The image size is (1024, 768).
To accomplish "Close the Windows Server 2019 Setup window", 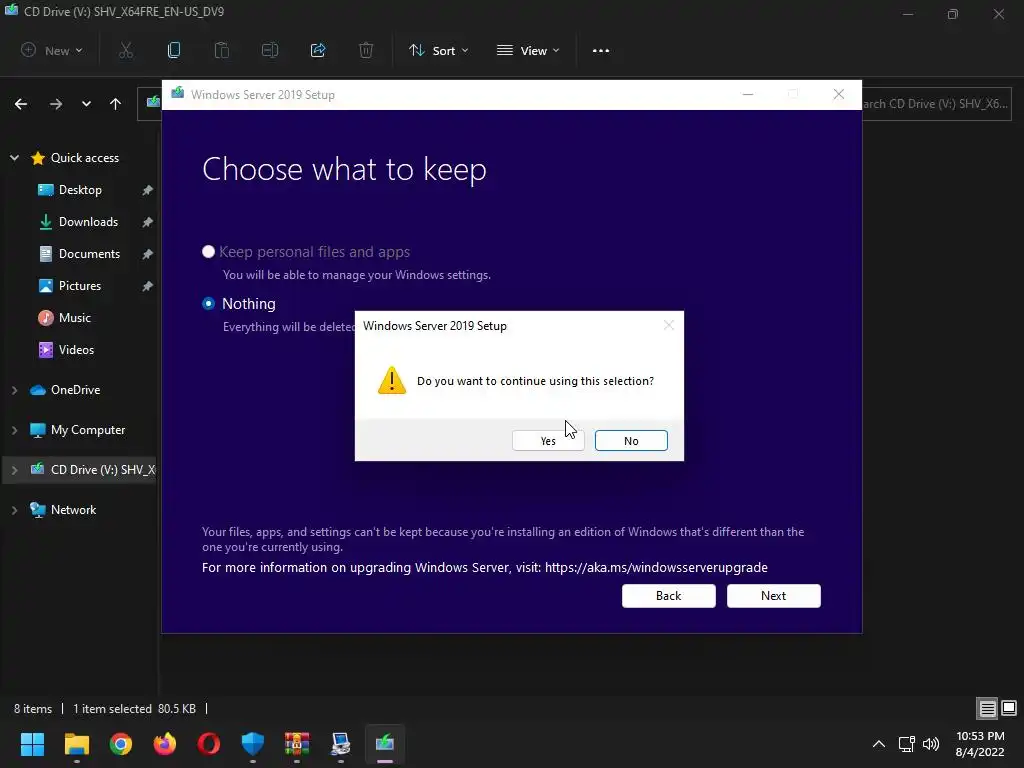I will click(839, 95).
